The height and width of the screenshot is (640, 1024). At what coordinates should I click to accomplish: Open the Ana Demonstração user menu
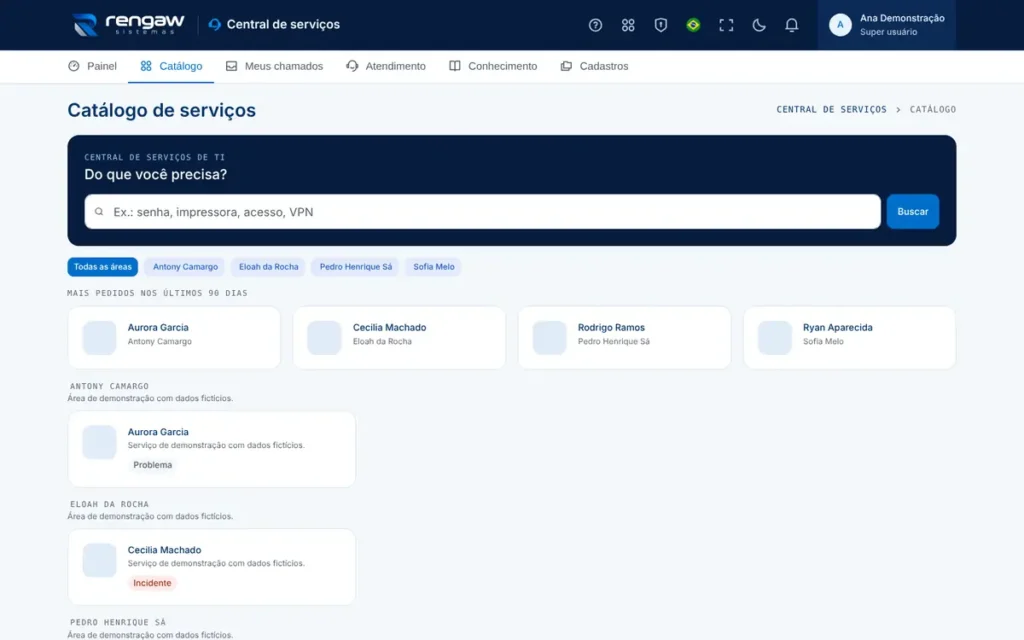point(886,25)
